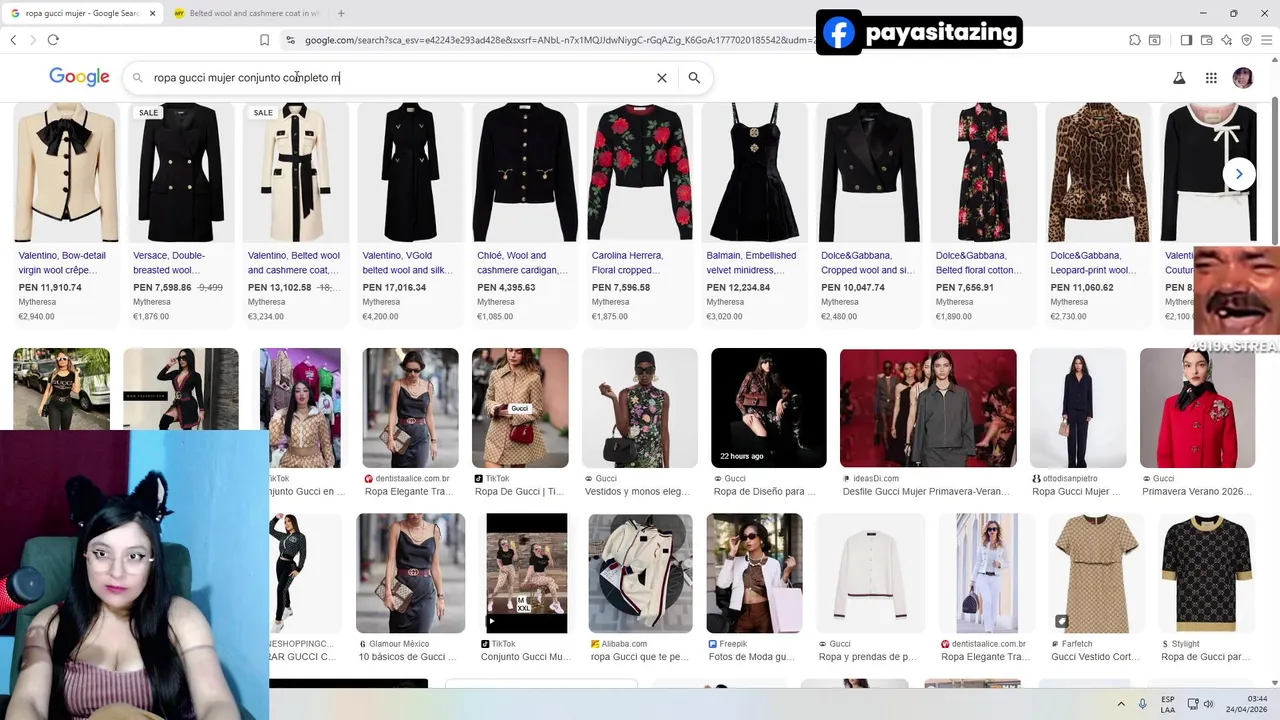Open the leopard-print jacket image
Screen dimensions: 1280x720
pos(1098,172)
